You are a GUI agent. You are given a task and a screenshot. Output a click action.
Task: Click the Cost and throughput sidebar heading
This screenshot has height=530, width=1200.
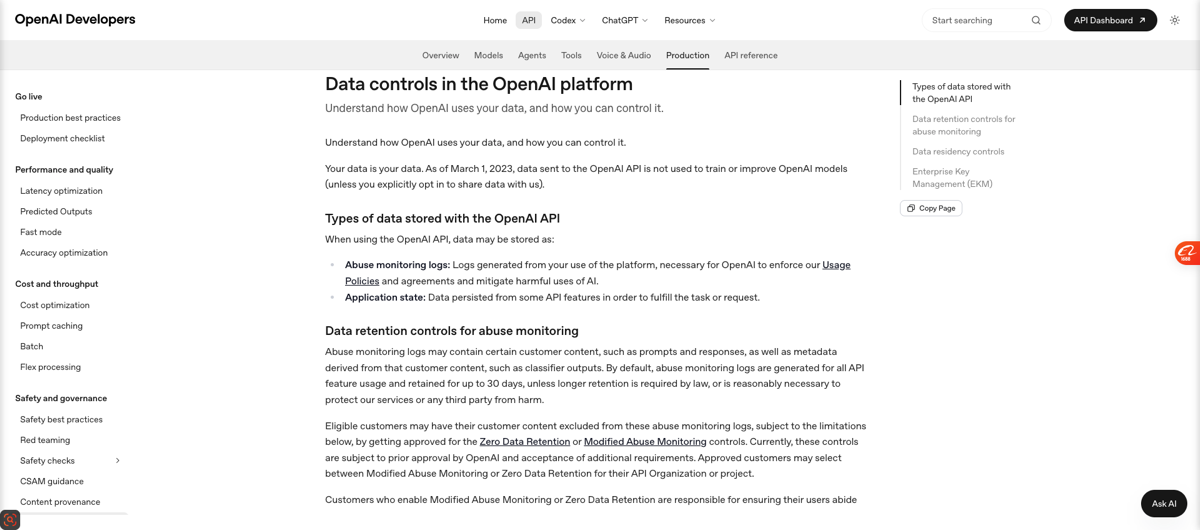point(56,284)
